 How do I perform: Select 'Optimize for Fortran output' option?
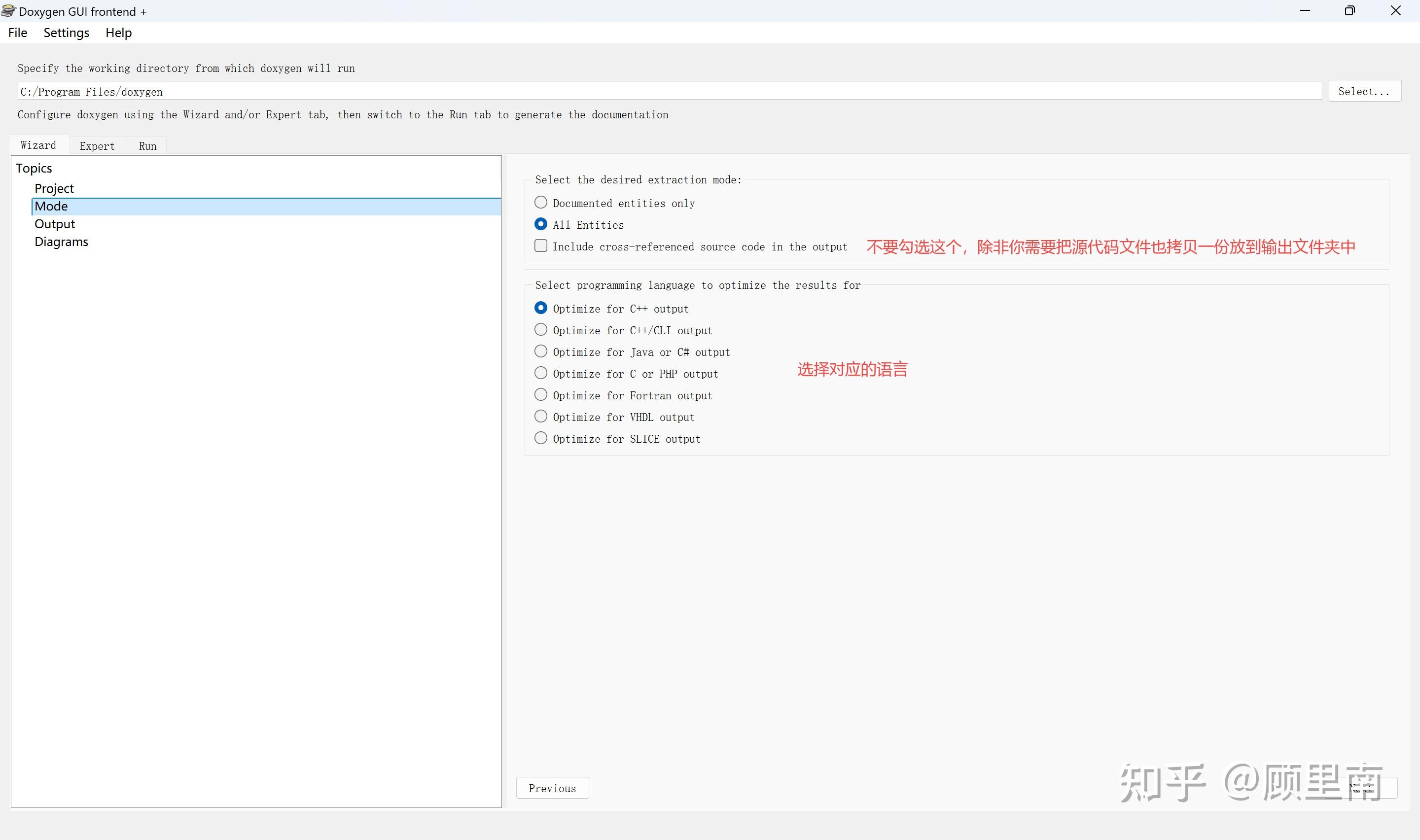(x=541, y=395)
